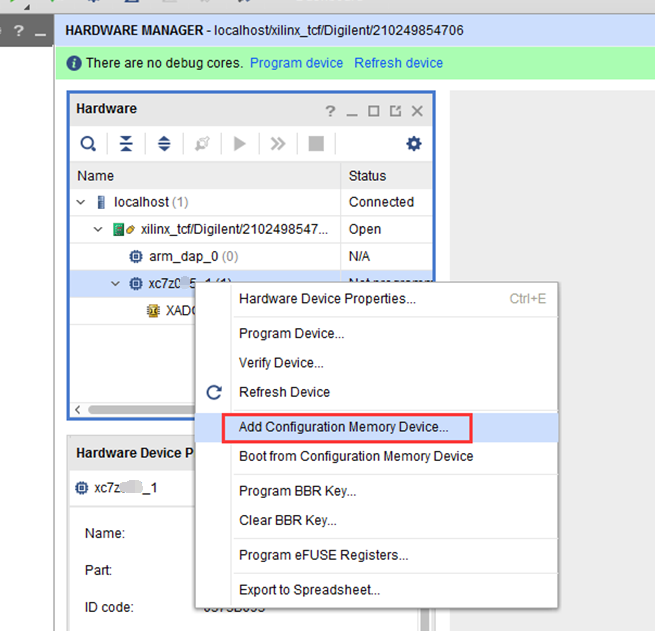The width and height of the screenshot is (655, 631).
Task: Run trigger immediate double-arrow icon
Action: pyautogui.click(x=278, y=144)
